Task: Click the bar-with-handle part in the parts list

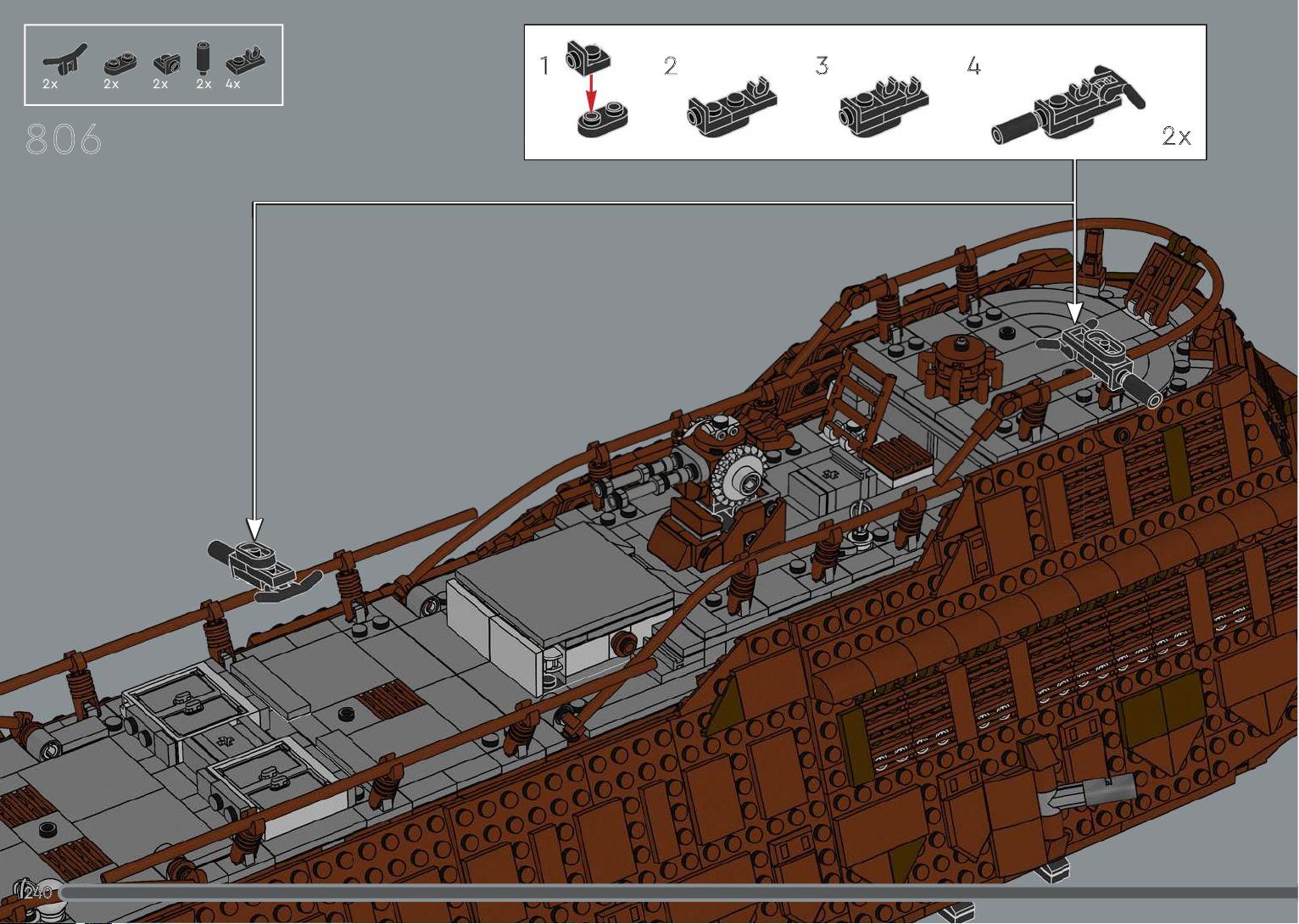Action: (64, 60)
